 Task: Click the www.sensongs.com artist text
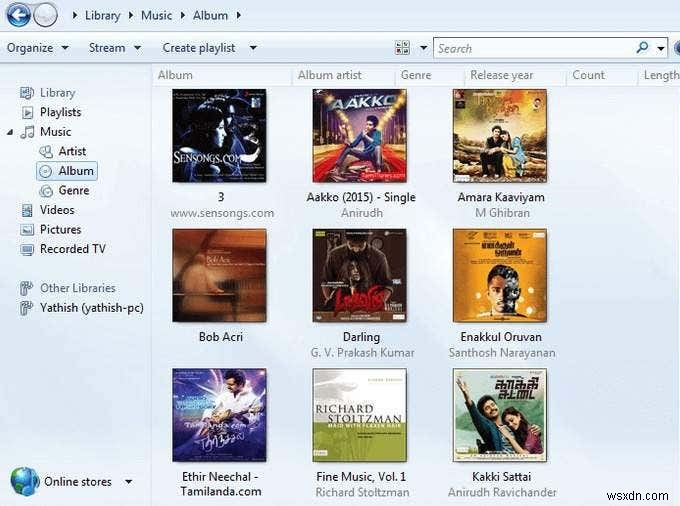click(222, 213)
